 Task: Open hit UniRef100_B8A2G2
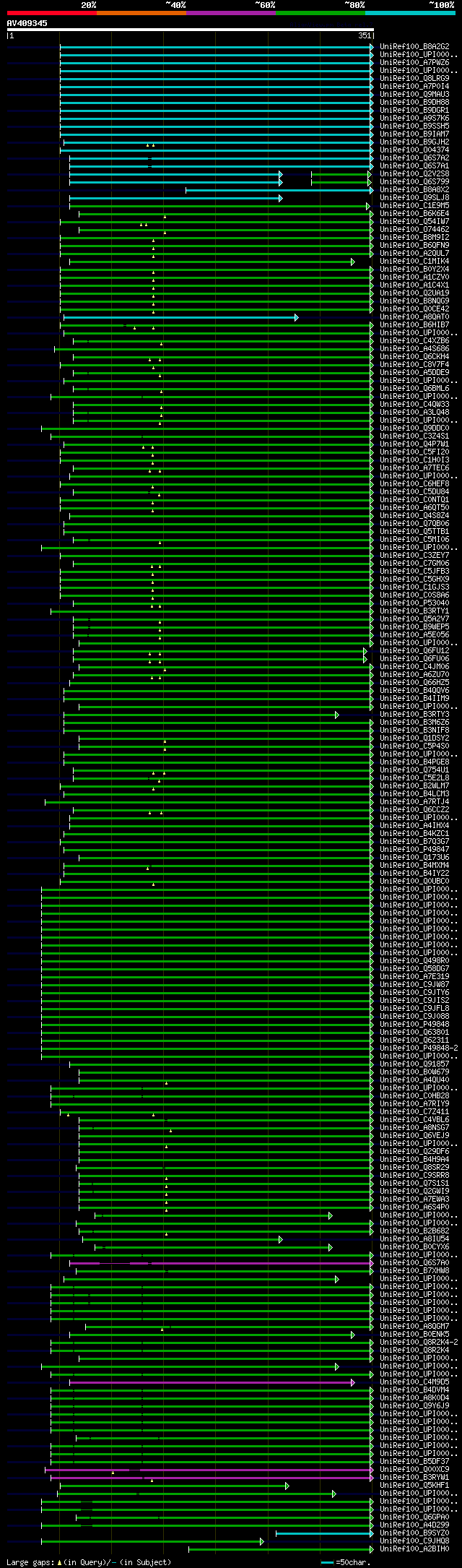point(414,47)
